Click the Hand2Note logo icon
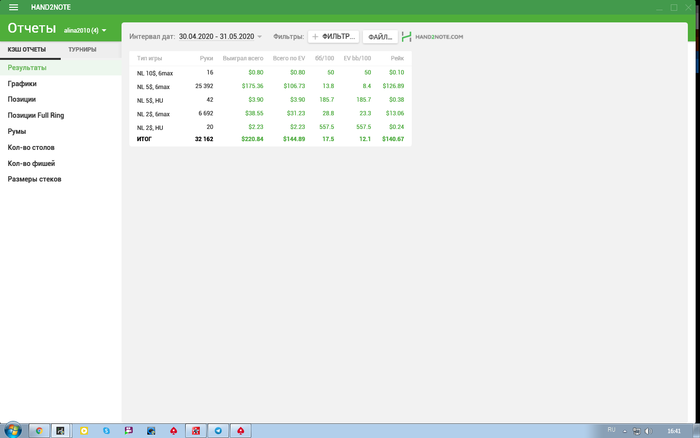This screenshot has width=700, height=438. coord(406,37)
